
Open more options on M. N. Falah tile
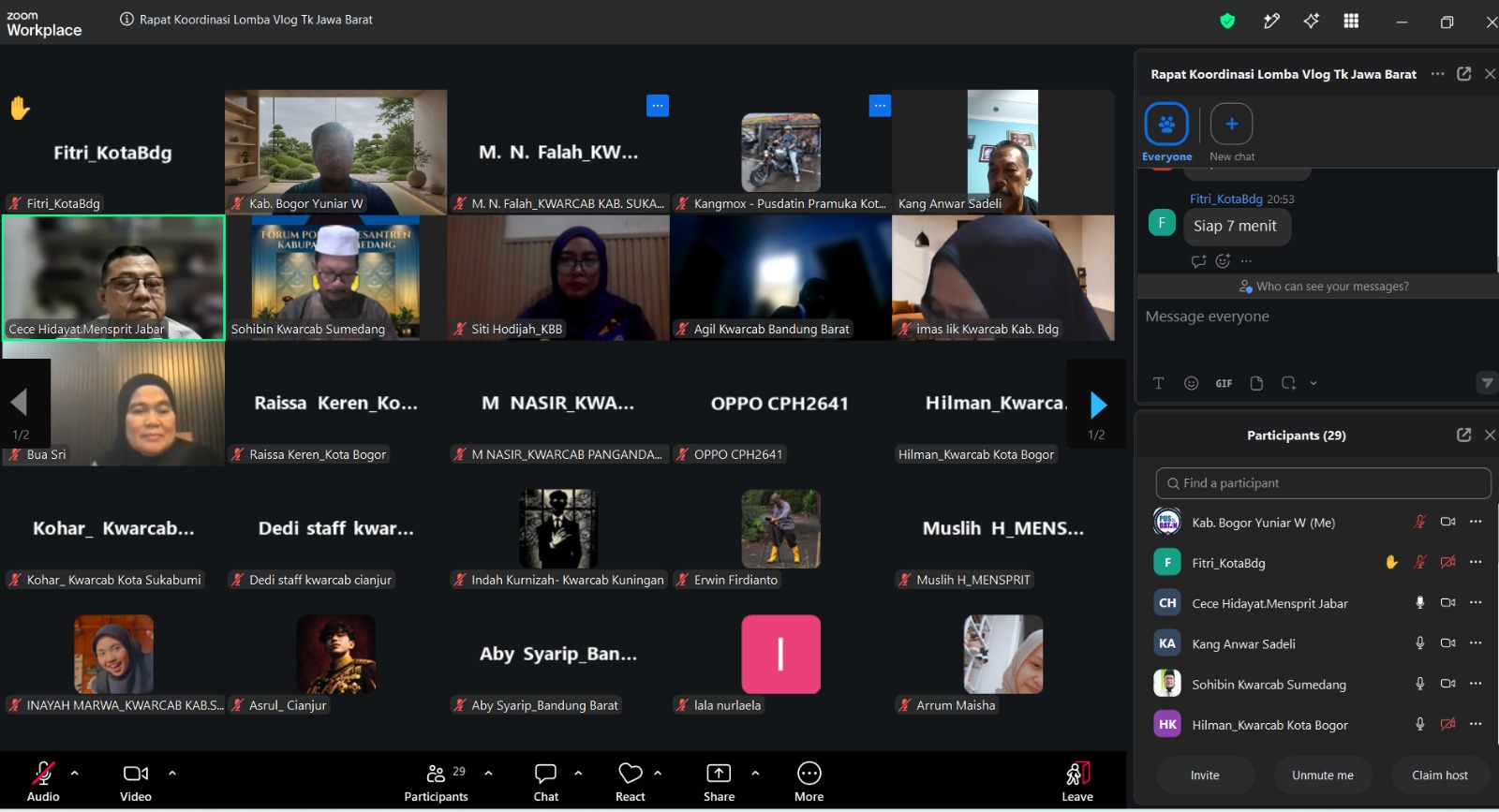click(658, 106)
